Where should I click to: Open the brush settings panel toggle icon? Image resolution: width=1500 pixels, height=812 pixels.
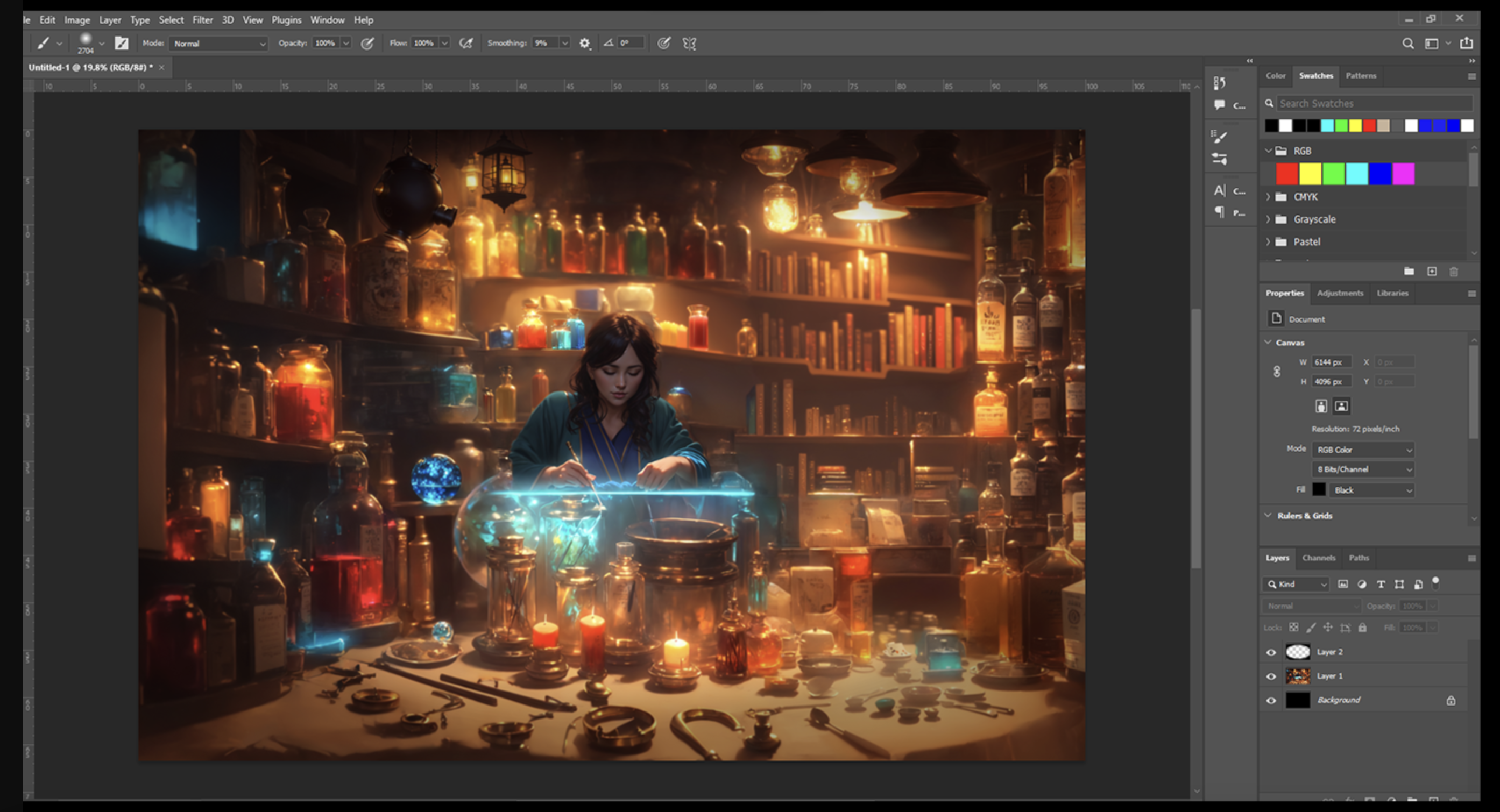[x=121, y=43]
